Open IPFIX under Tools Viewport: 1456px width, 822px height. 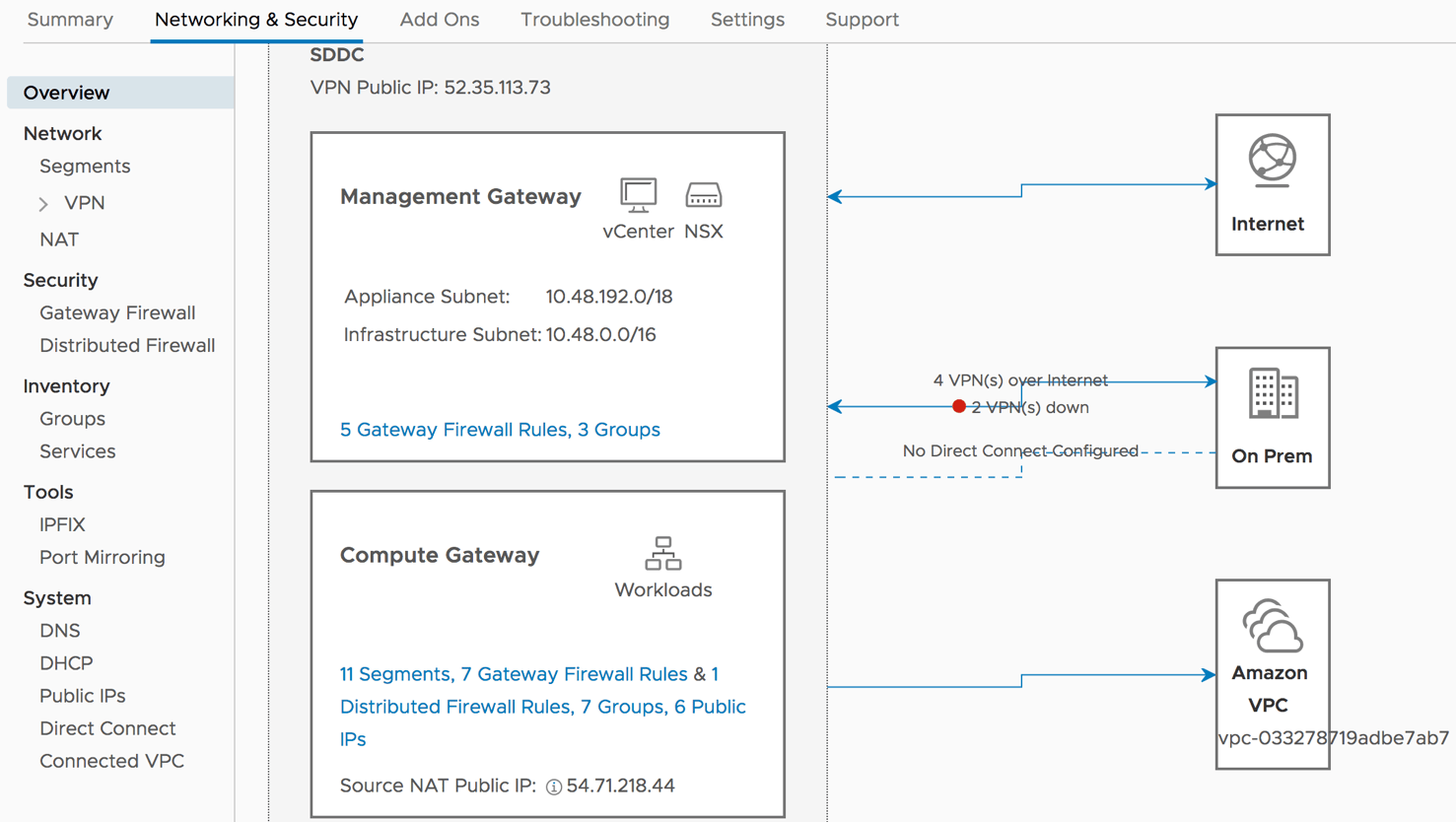pos(62,524)
